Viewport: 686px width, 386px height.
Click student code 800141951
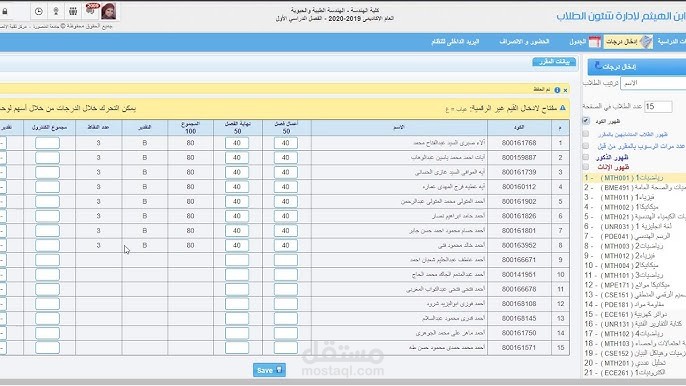tap(519, 274)
